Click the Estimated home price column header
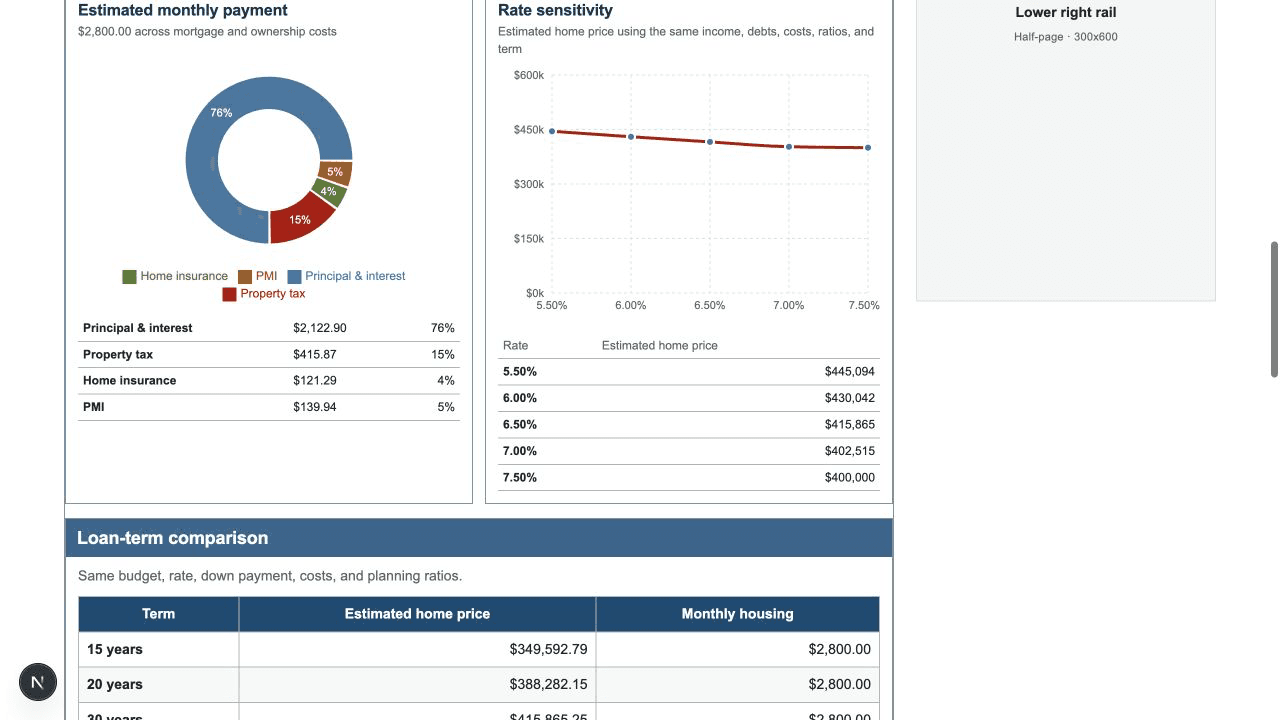This screenshot has width=1280, height=720. [x=417, y=614]
